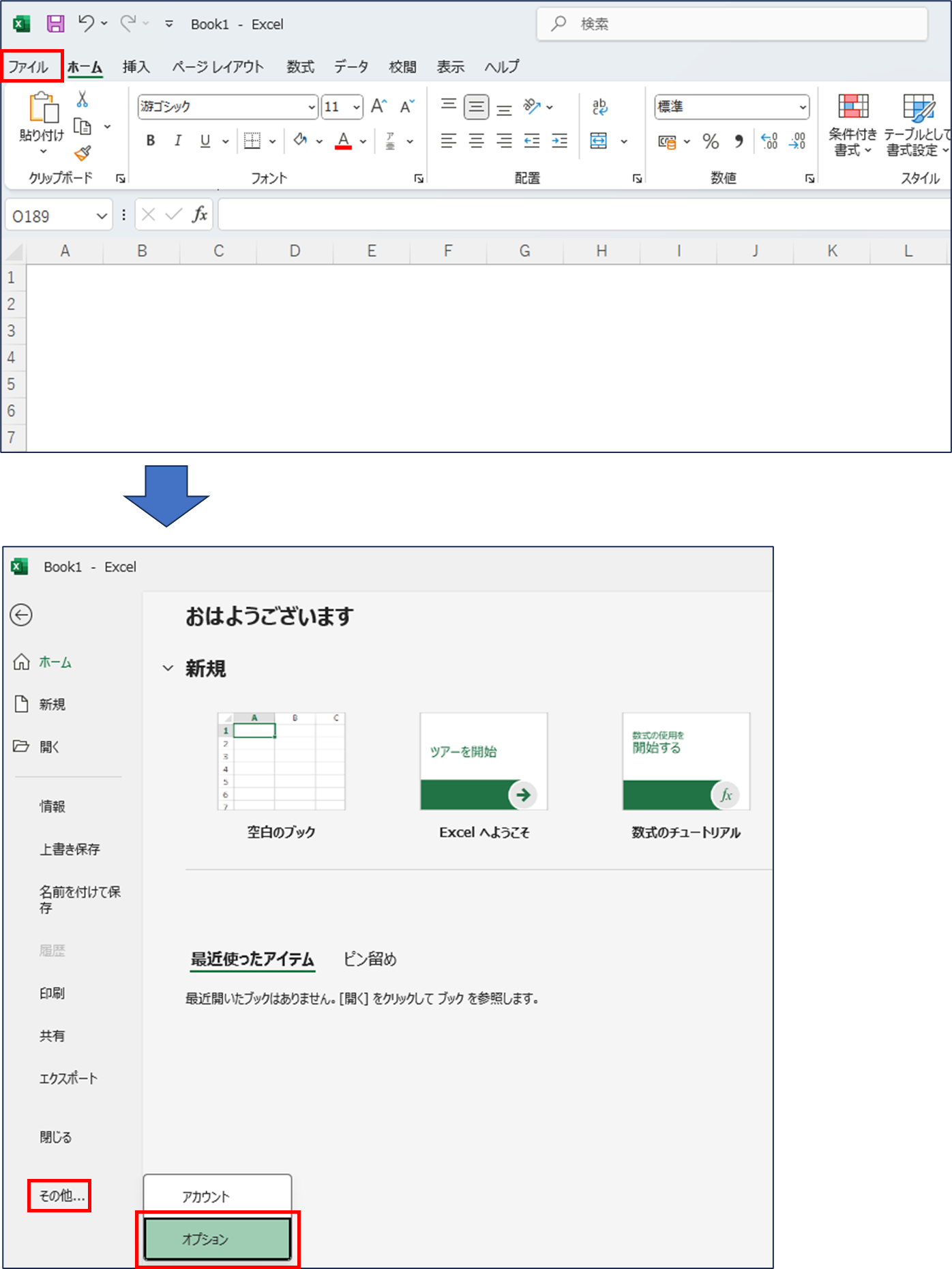Click the Undo arrow icon
Viewport: 952px width, 1269px height.
(x=87, y=23)
